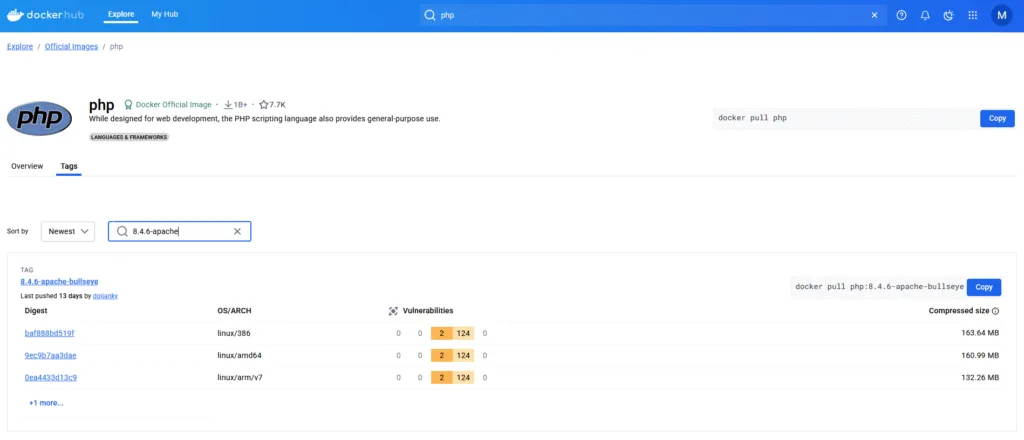Click the Docker Official Image badge icon

tap(128, 104)
